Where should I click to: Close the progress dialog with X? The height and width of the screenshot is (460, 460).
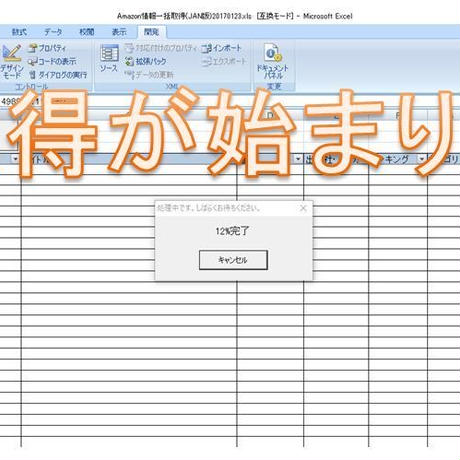click(x=303, y=208)
